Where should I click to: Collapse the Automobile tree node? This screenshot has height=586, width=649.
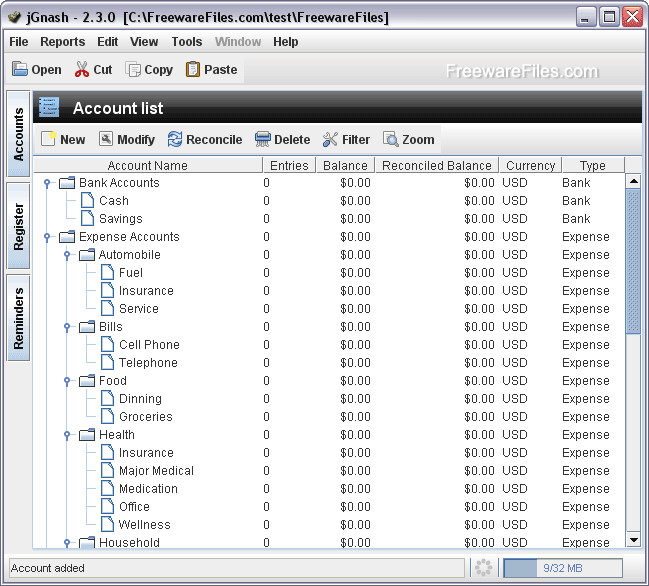click(67, 255)
